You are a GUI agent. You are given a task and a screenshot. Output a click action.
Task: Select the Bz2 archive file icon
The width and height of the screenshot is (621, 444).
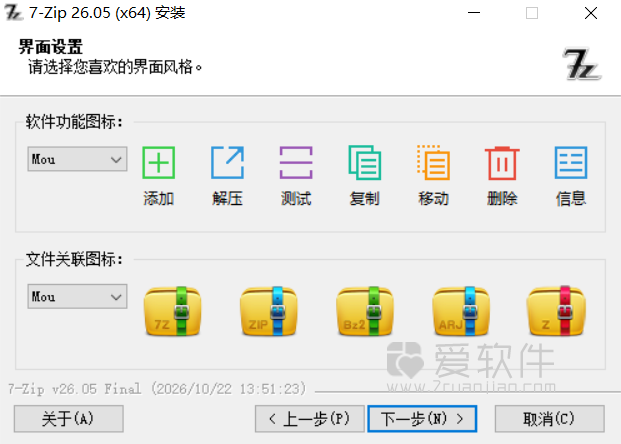365,311
